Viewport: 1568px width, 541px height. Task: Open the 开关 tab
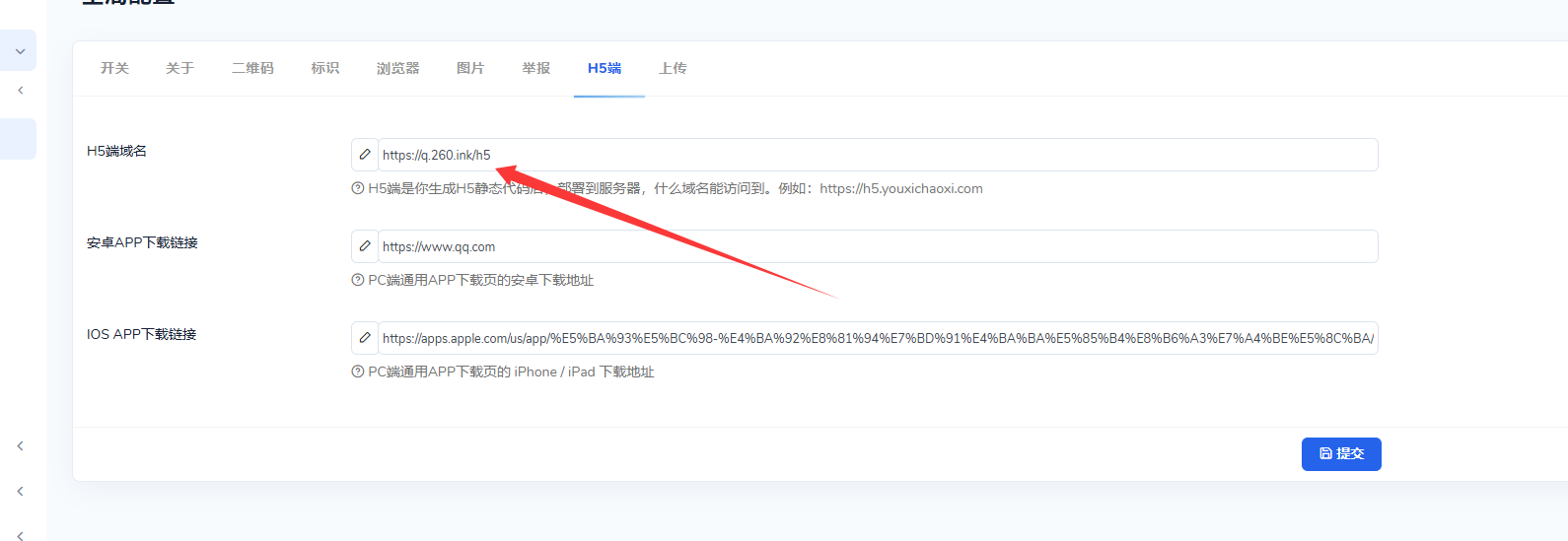click(x=114, y=68)
